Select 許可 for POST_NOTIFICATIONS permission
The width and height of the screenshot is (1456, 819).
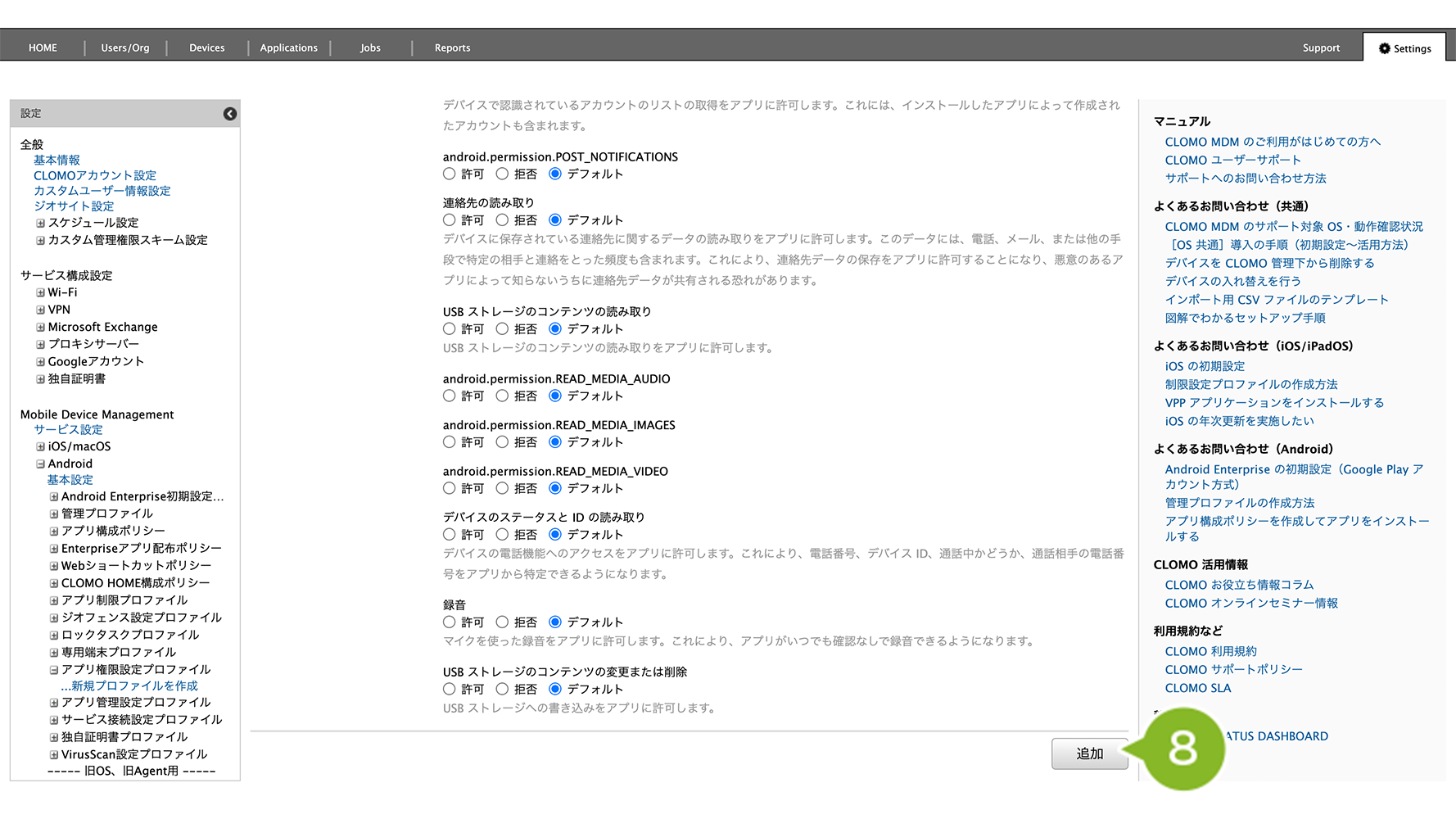click(450, 174)
